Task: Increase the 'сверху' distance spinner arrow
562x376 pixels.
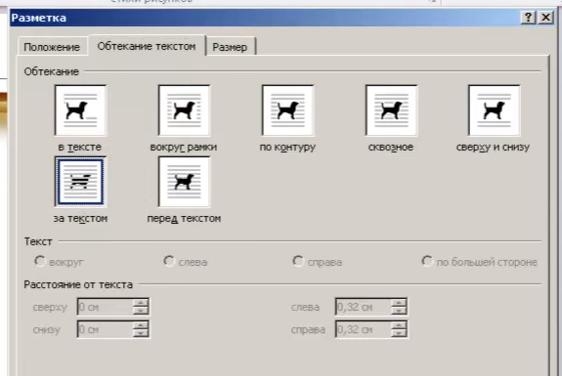Action: click(140, 303)
